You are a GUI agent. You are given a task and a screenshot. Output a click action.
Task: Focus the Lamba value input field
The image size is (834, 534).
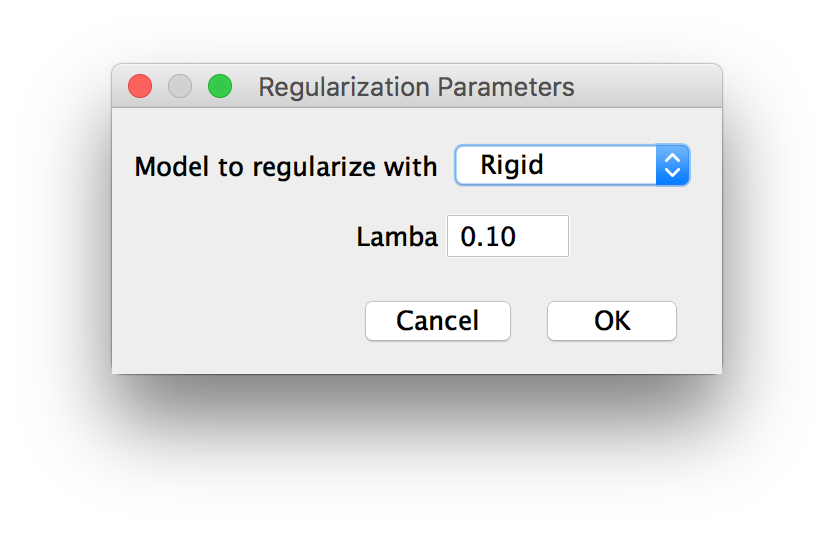point(507,236)
